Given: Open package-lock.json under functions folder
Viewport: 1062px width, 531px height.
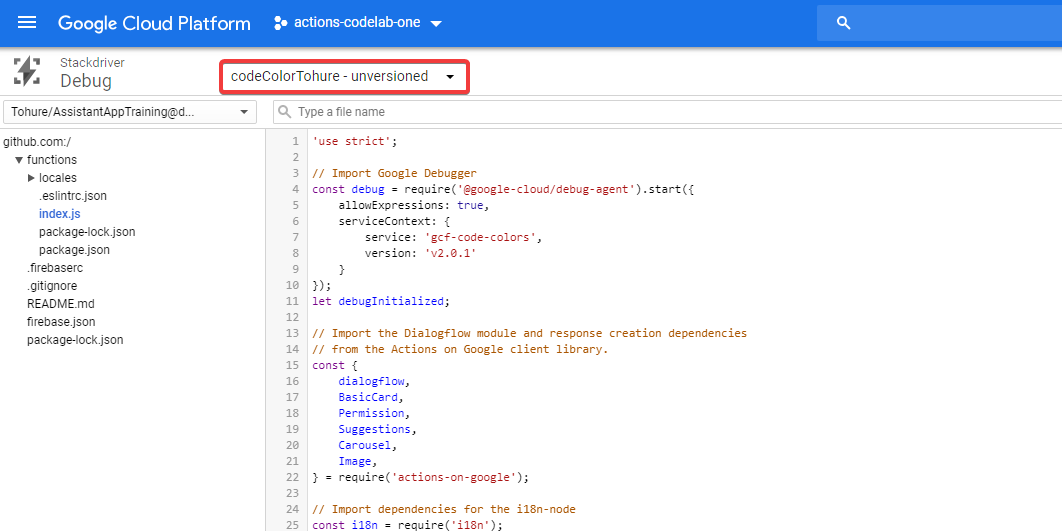Looking at the screenshot, I should [x=87, y=232].
